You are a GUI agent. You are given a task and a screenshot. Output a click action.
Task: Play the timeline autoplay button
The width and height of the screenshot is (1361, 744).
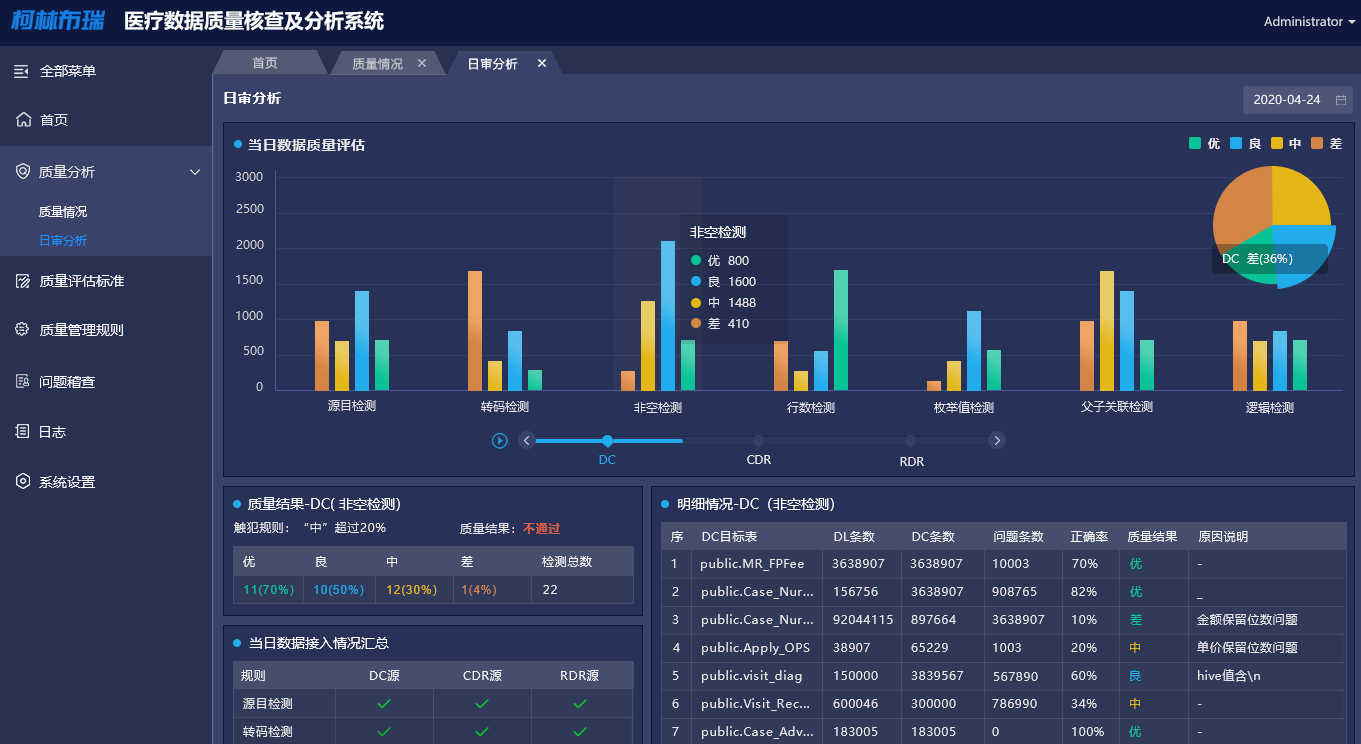[500, 440]
